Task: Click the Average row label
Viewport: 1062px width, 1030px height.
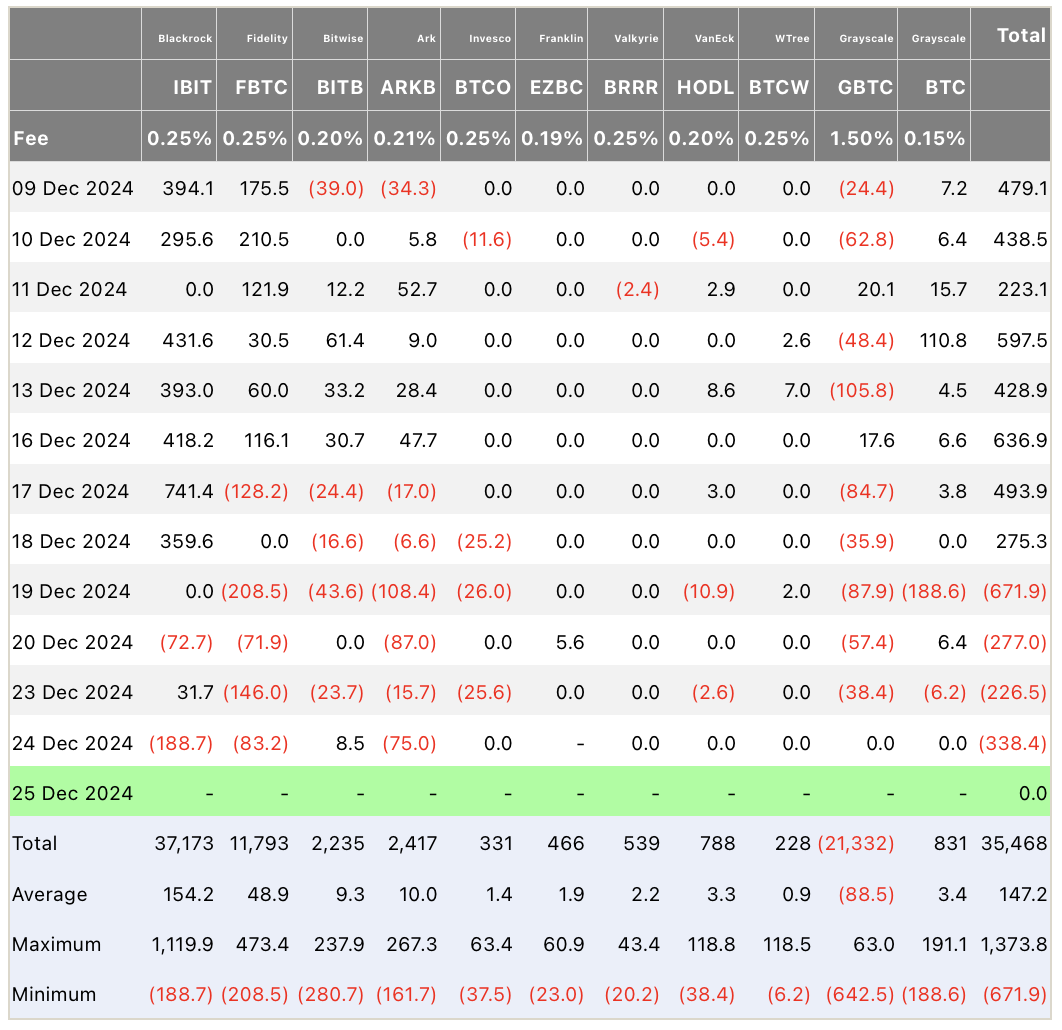Action: 49,895
